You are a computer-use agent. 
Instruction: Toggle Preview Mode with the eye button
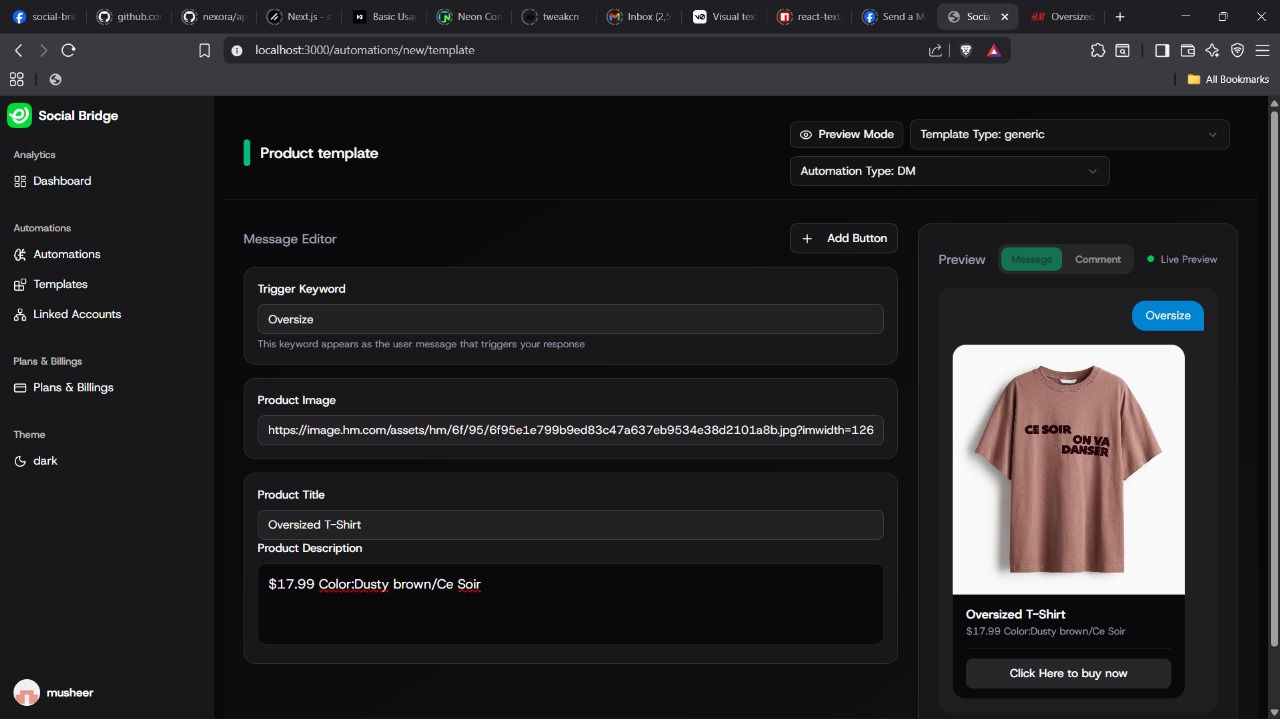[x=846, y=134]
